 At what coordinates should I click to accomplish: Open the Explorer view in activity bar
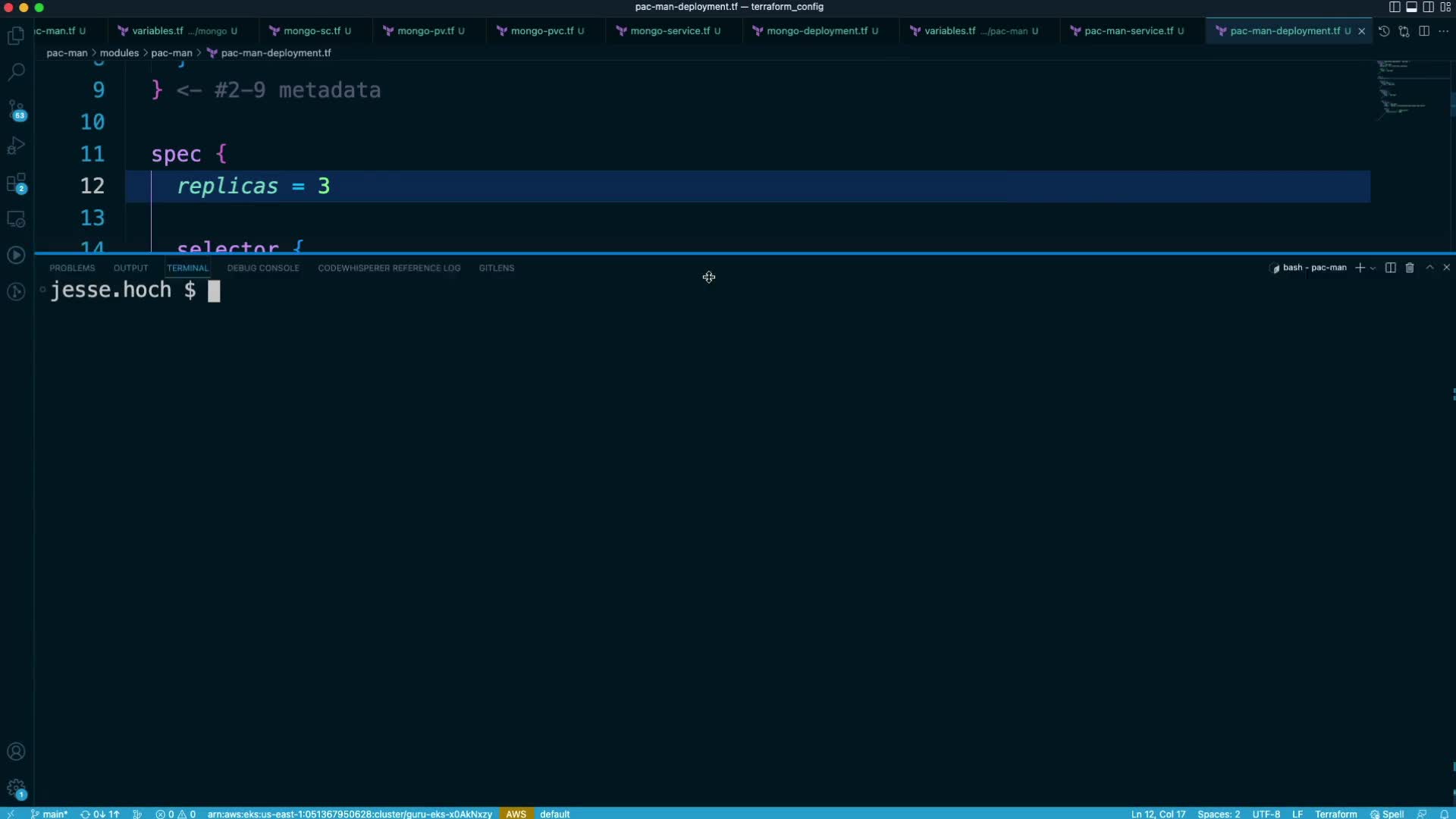(16, 36)
